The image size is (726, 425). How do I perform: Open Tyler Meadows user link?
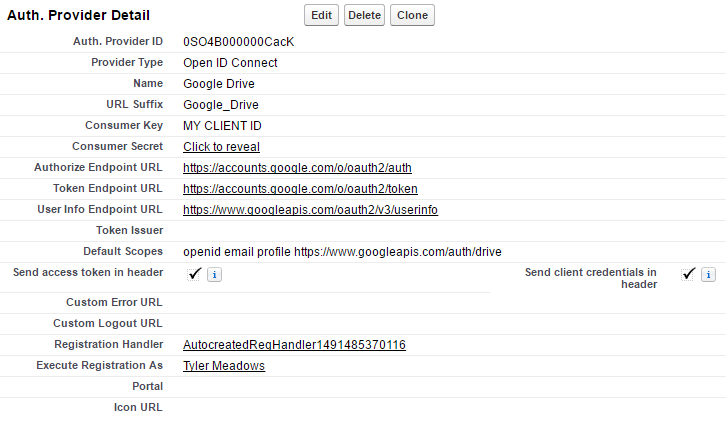pos(224,366)
